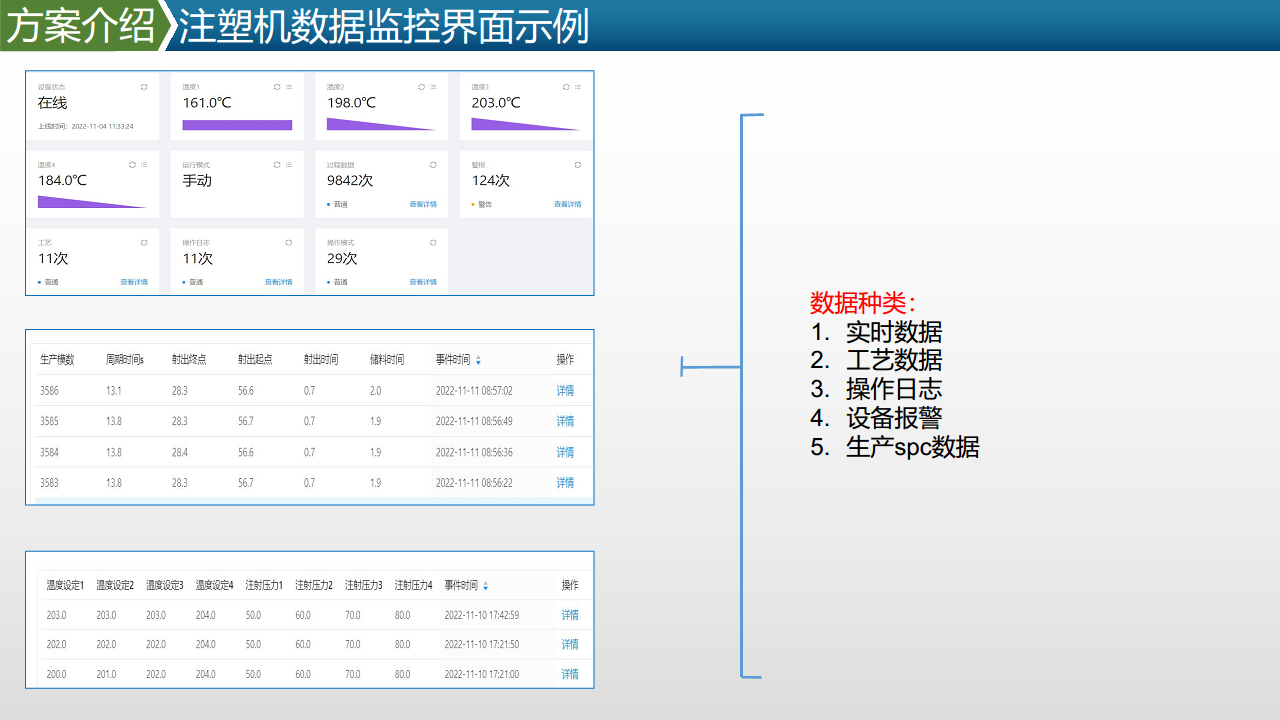Open the list icon on 温度4 card
Viewport: 1280px width, 720px height.
pyautogui.click(x=144, y=164)
